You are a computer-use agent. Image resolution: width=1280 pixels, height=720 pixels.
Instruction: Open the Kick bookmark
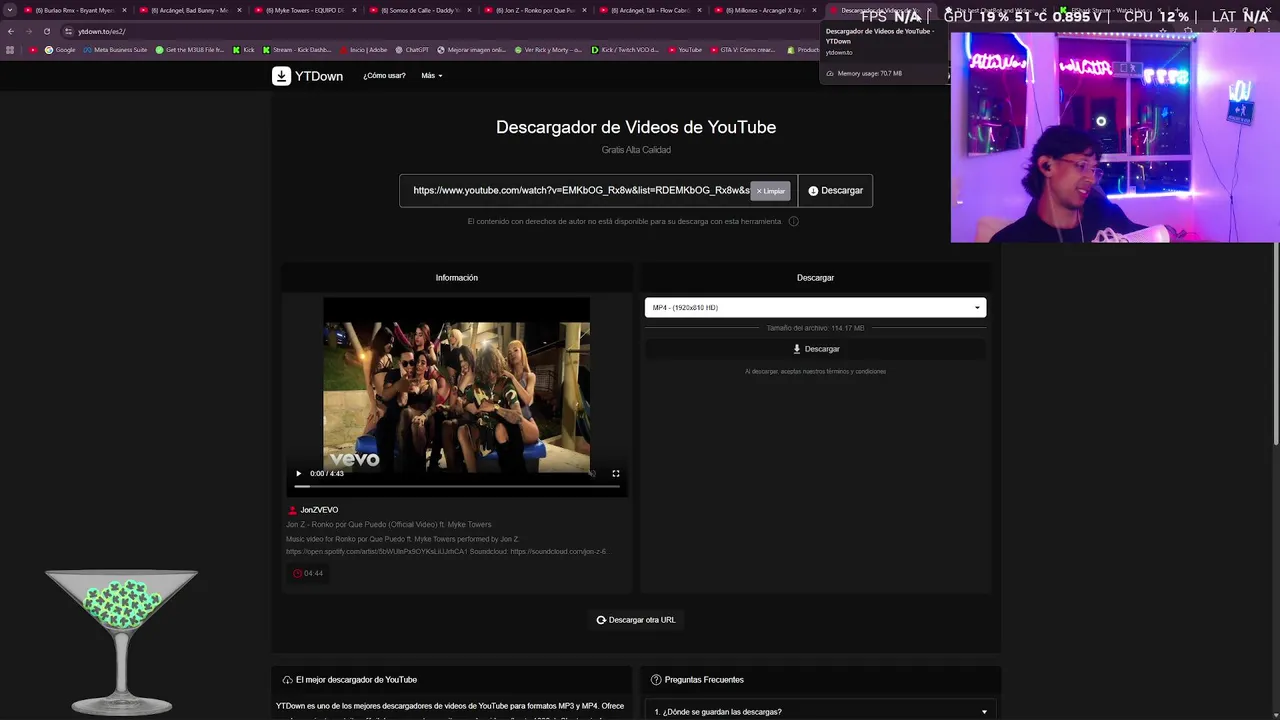[244, 50]
